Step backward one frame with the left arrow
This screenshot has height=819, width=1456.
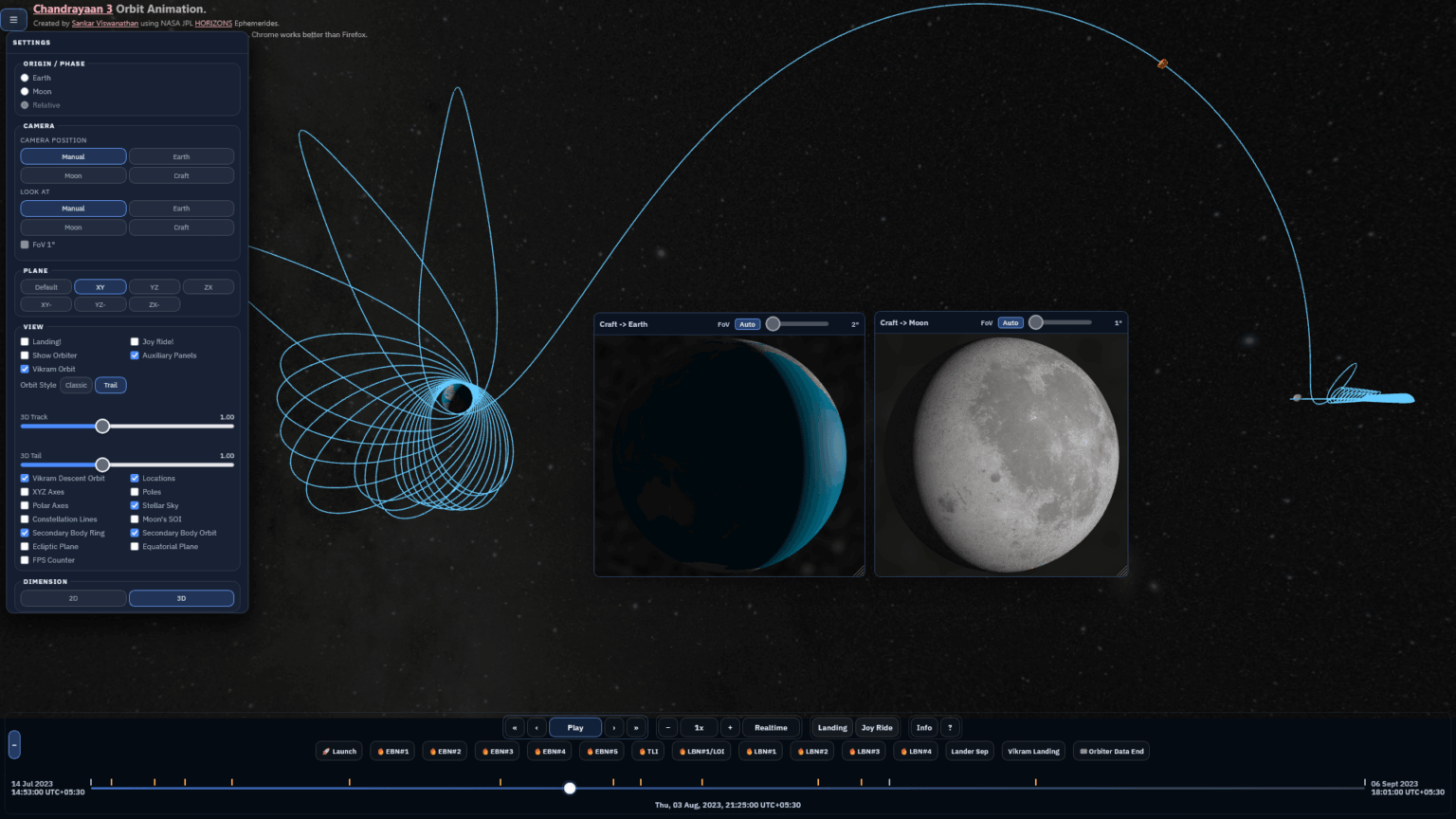click(x=537, y=727)
